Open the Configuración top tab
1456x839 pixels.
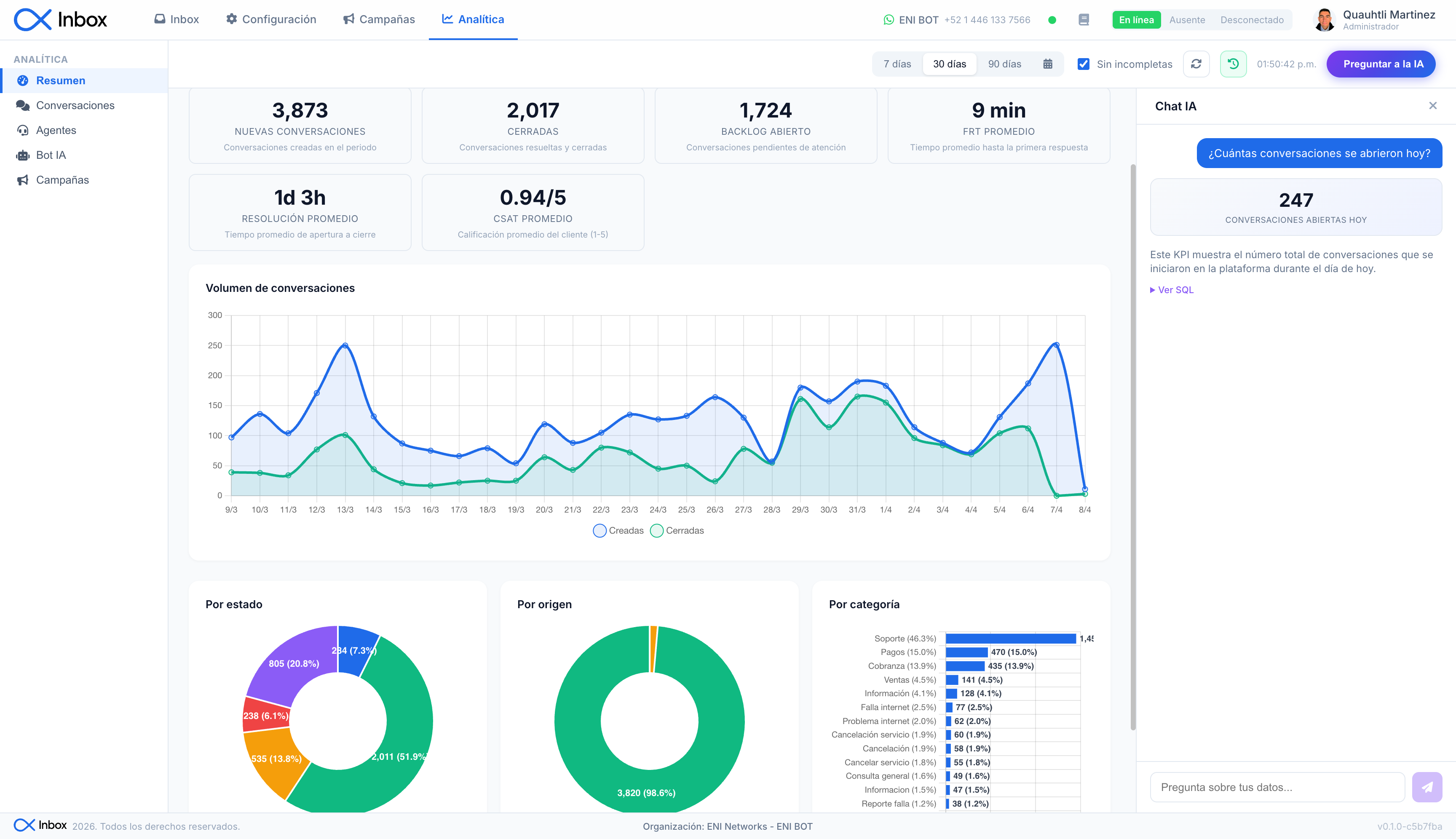coord(271,20)
